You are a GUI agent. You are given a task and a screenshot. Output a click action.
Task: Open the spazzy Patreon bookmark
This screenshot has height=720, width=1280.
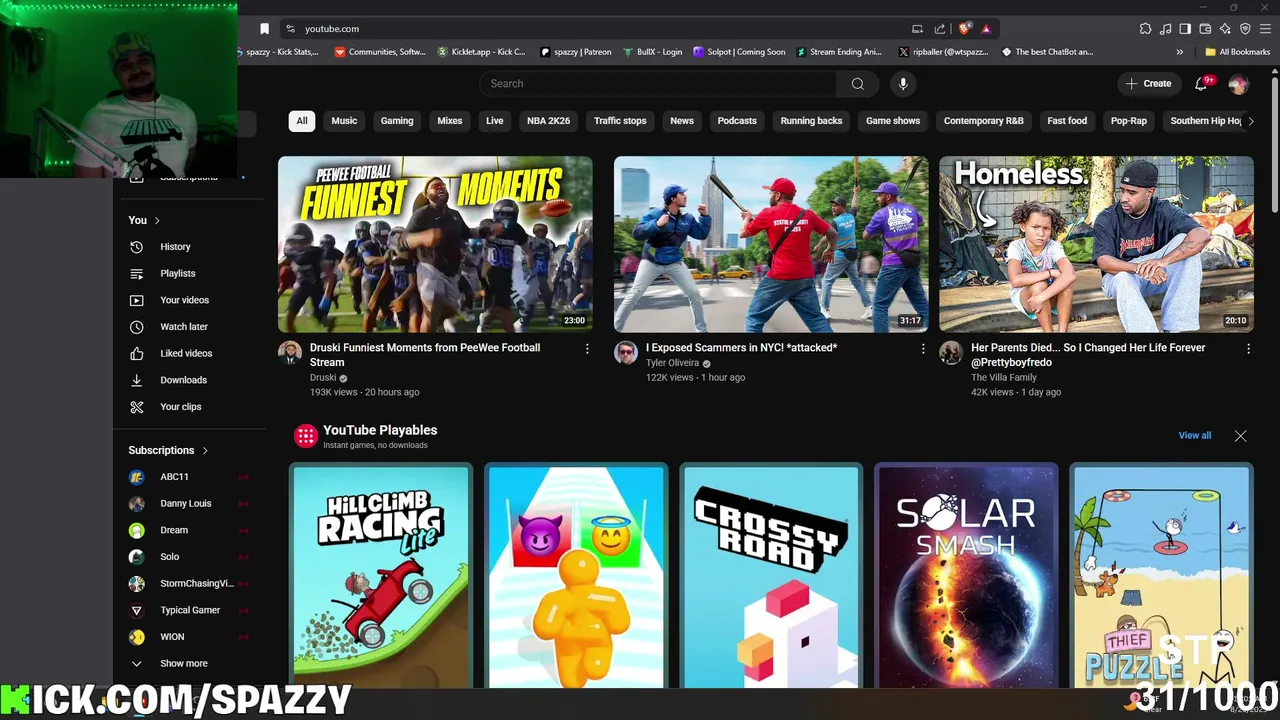click(x=575, y=52)
